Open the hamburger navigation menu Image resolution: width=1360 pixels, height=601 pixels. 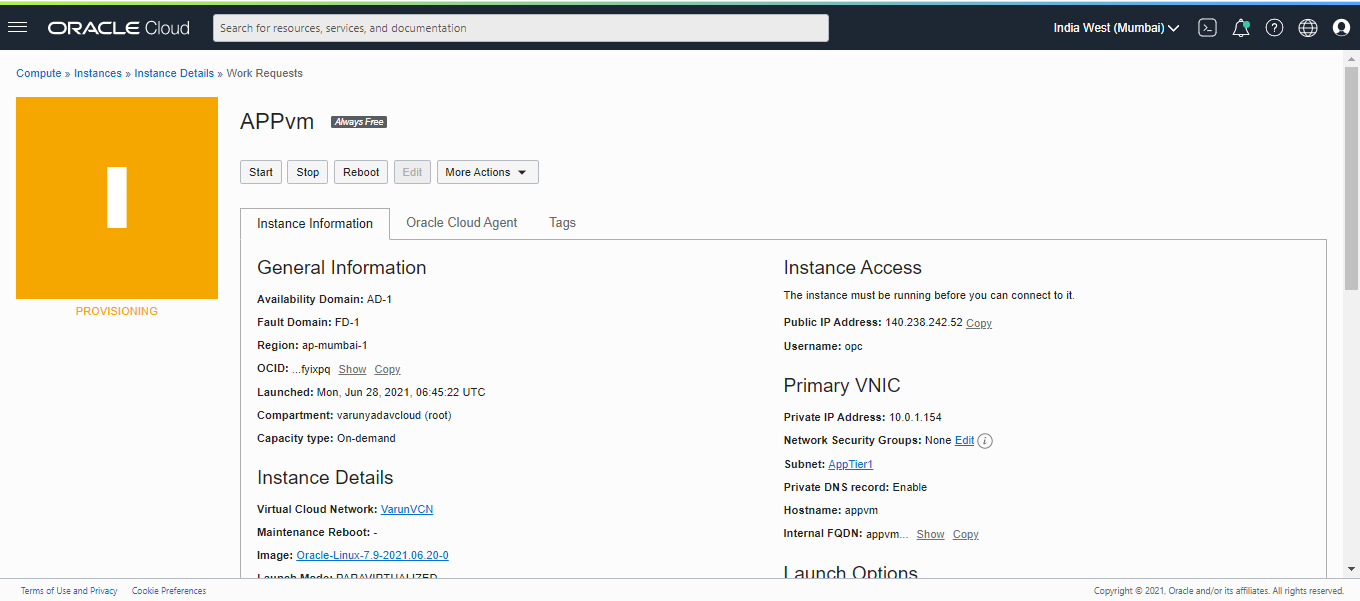pos(17,27)
